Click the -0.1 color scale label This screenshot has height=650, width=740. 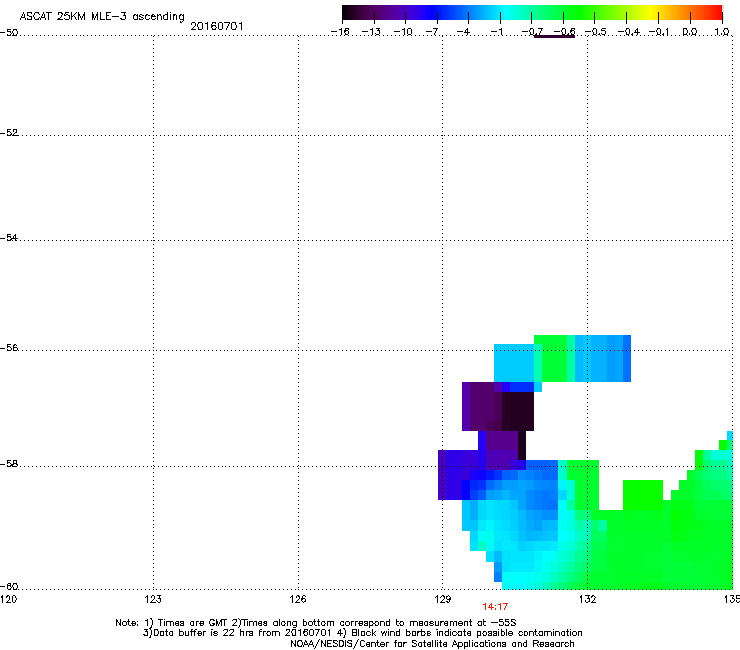click(x=659, y=32)
